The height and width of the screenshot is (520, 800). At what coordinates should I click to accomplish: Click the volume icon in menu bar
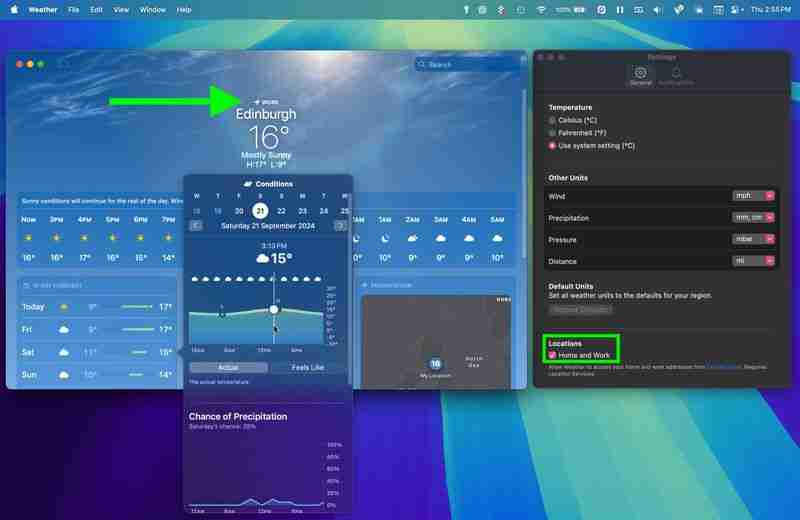click(658, 10)
